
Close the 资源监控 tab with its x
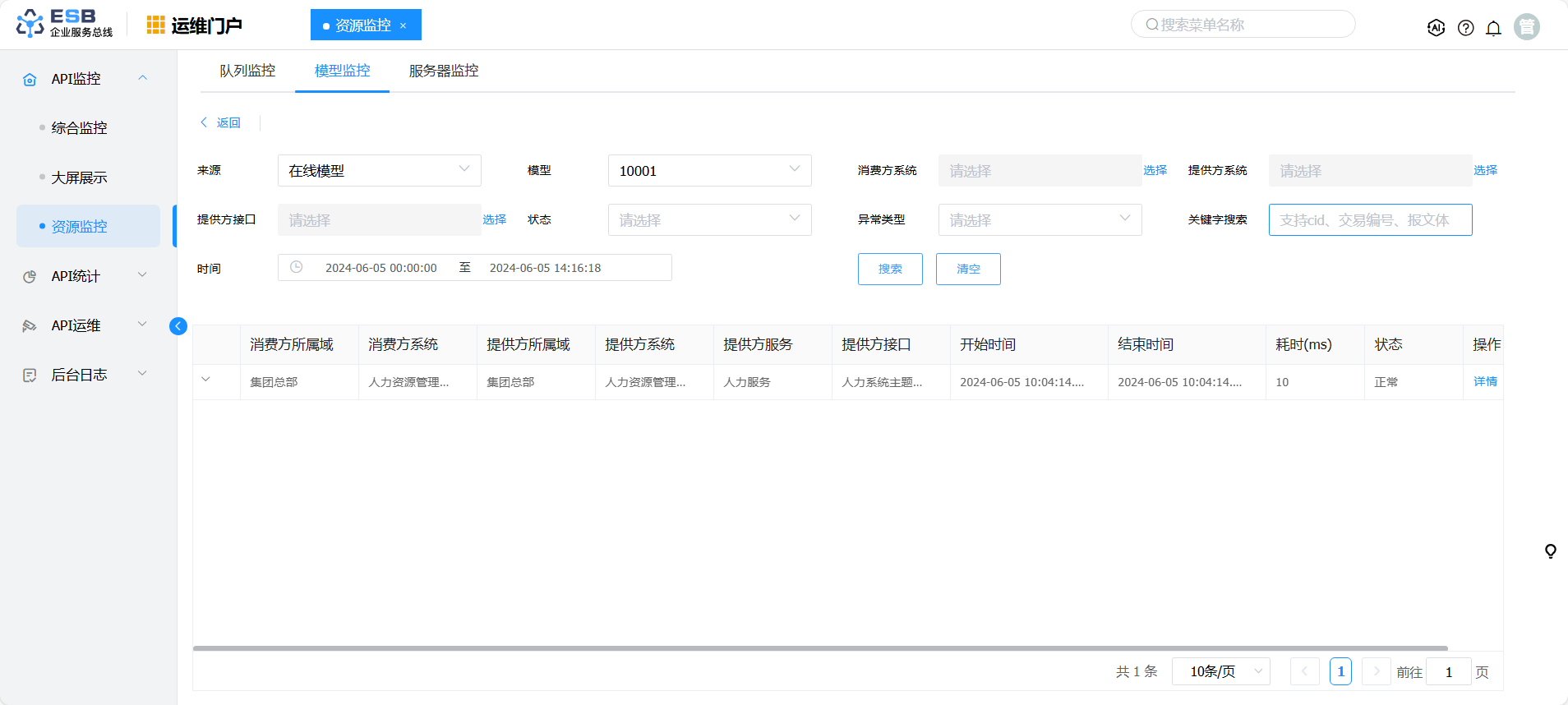(403, 25)
